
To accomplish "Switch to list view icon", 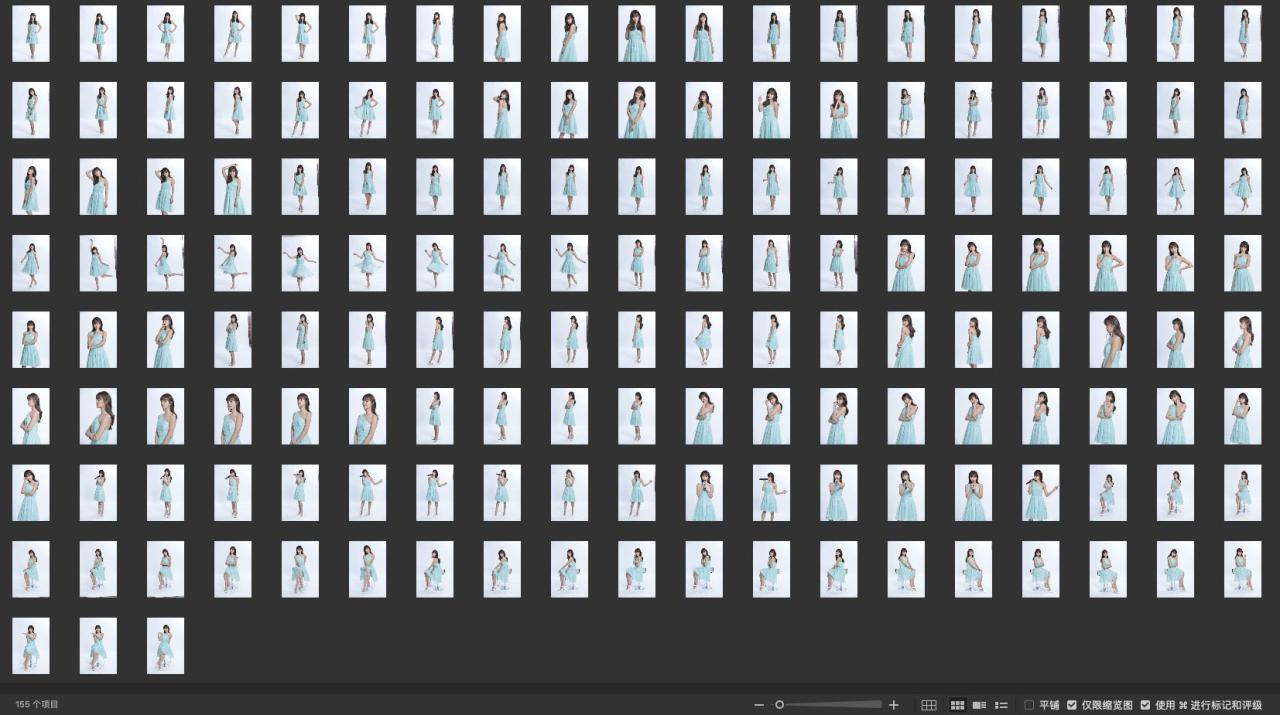I will click(x=1001, y=705).
